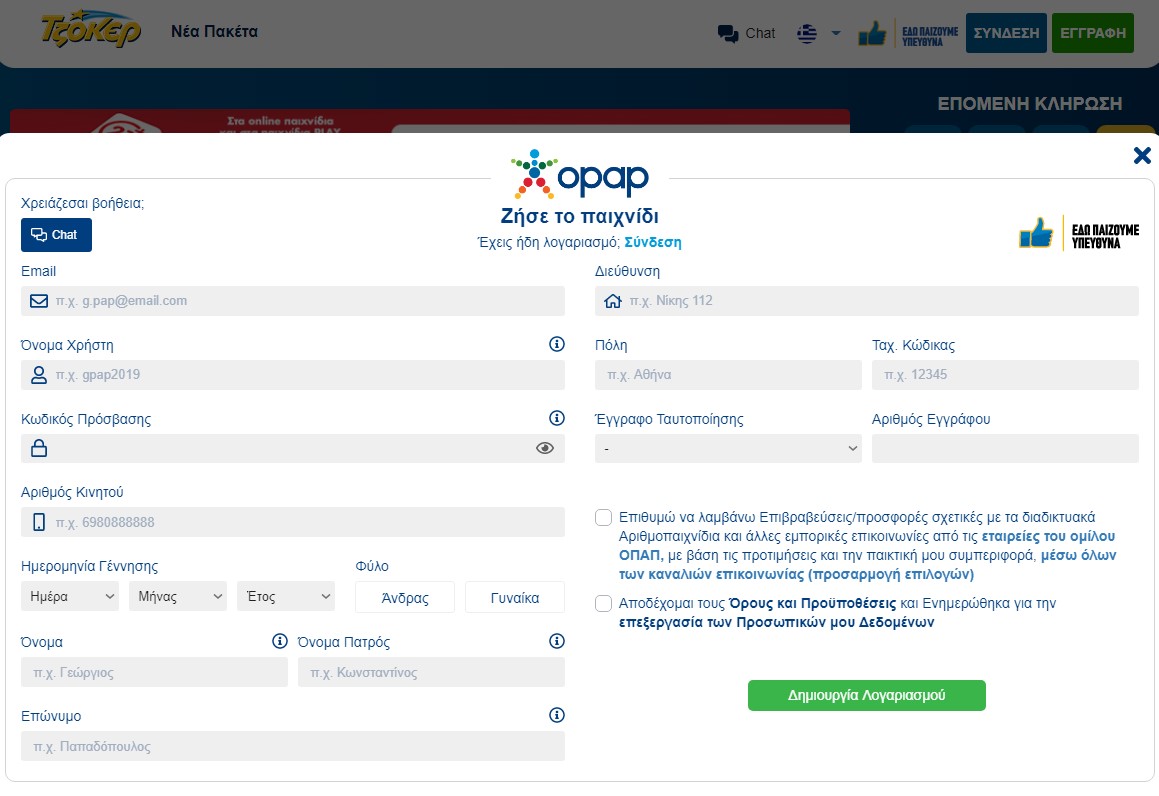Click the OPAP logo in the form
The image size is (1159, 796).
point(580,175)
